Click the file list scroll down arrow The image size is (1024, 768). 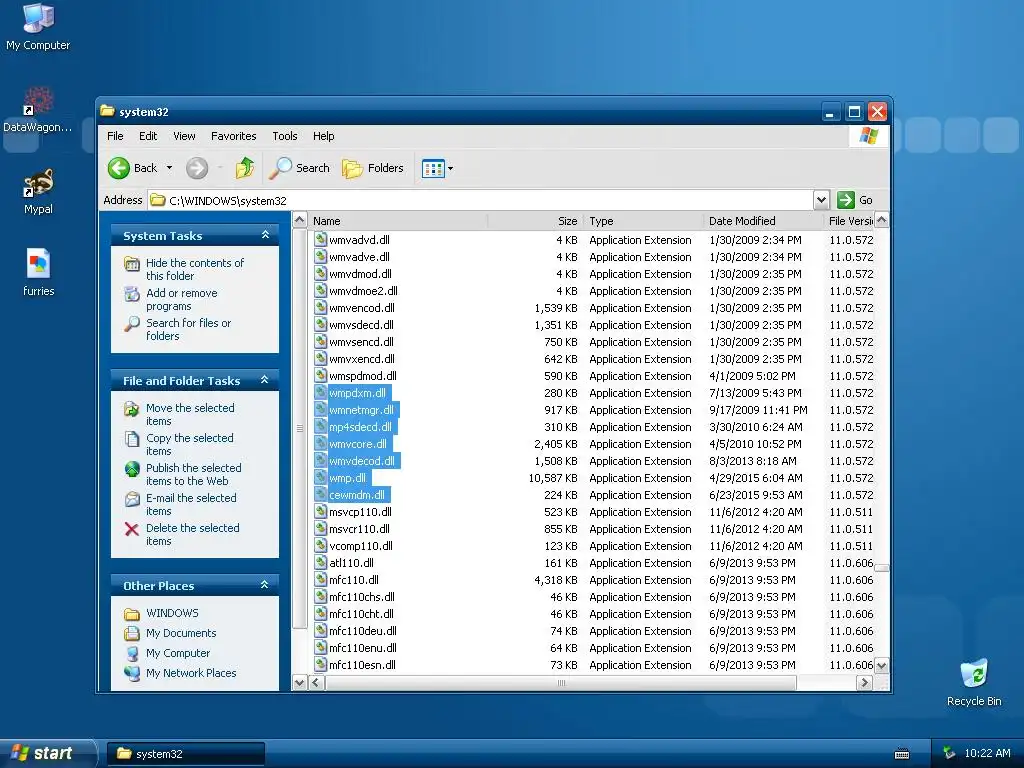click(x=882, y=665)
